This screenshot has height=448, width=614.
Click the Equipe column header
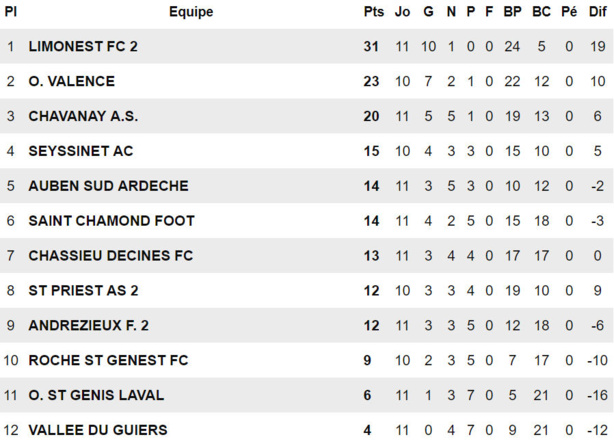191,12
